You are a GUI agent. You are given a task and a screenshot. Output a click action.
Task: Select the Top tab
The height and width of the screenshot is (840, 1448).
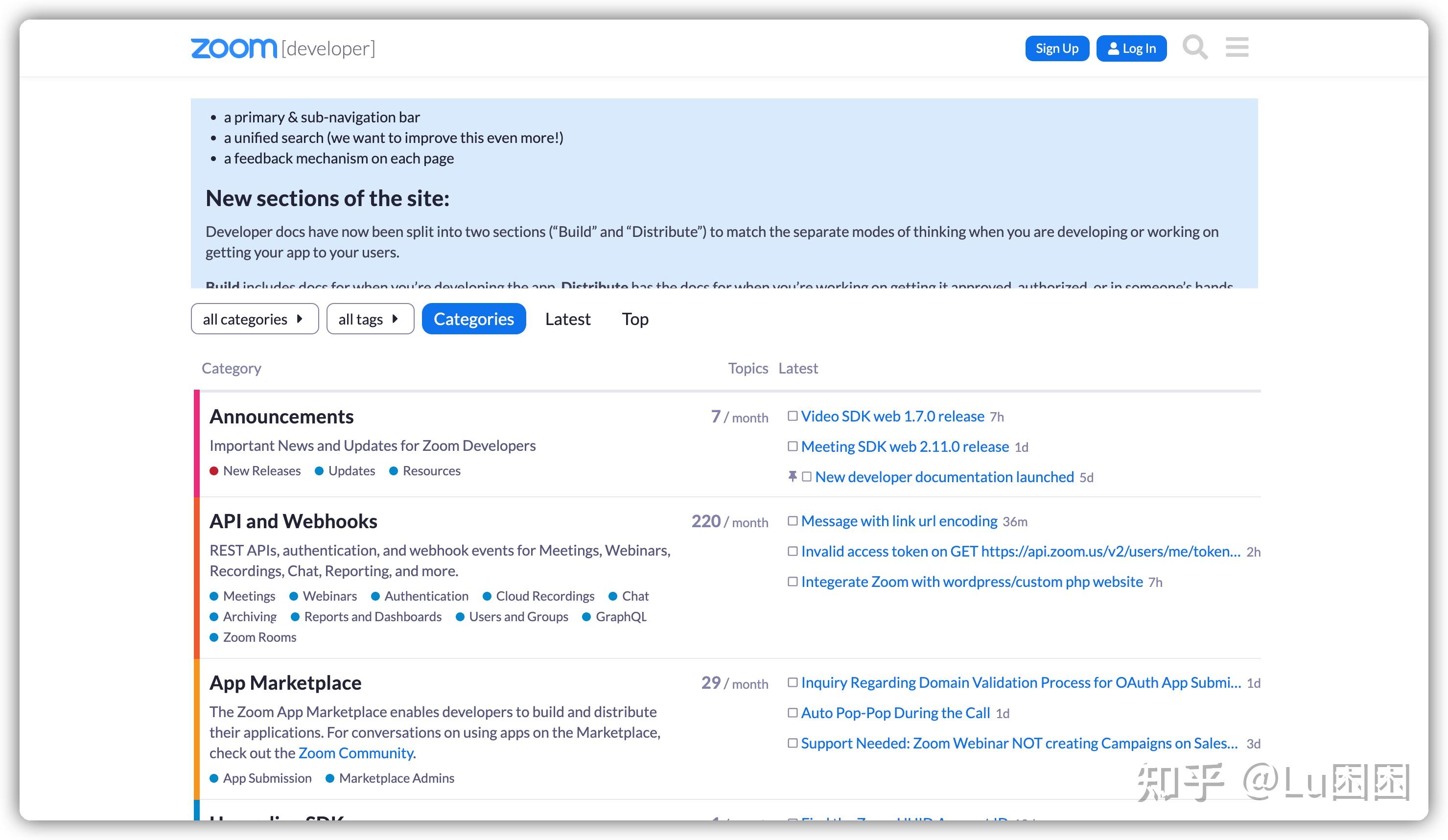(x=634, y=319)
